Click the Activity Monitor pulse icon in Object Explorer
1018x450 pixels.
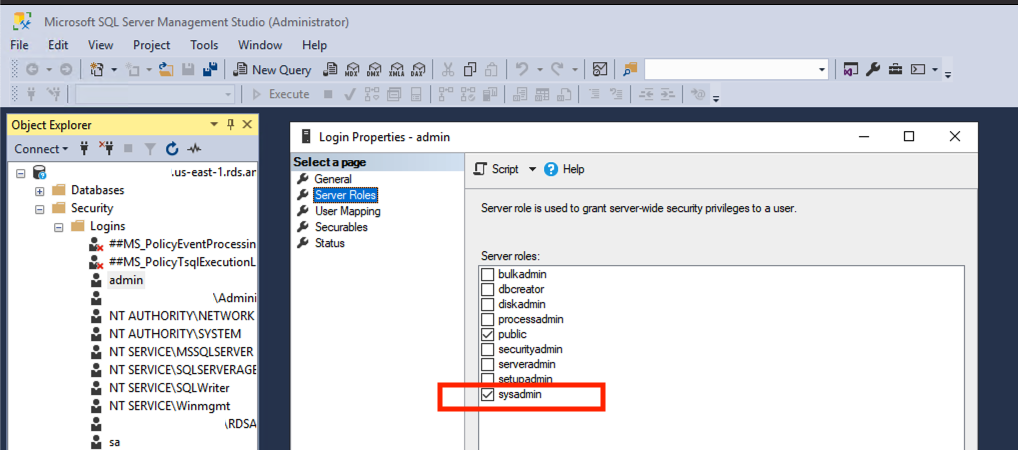193,149
